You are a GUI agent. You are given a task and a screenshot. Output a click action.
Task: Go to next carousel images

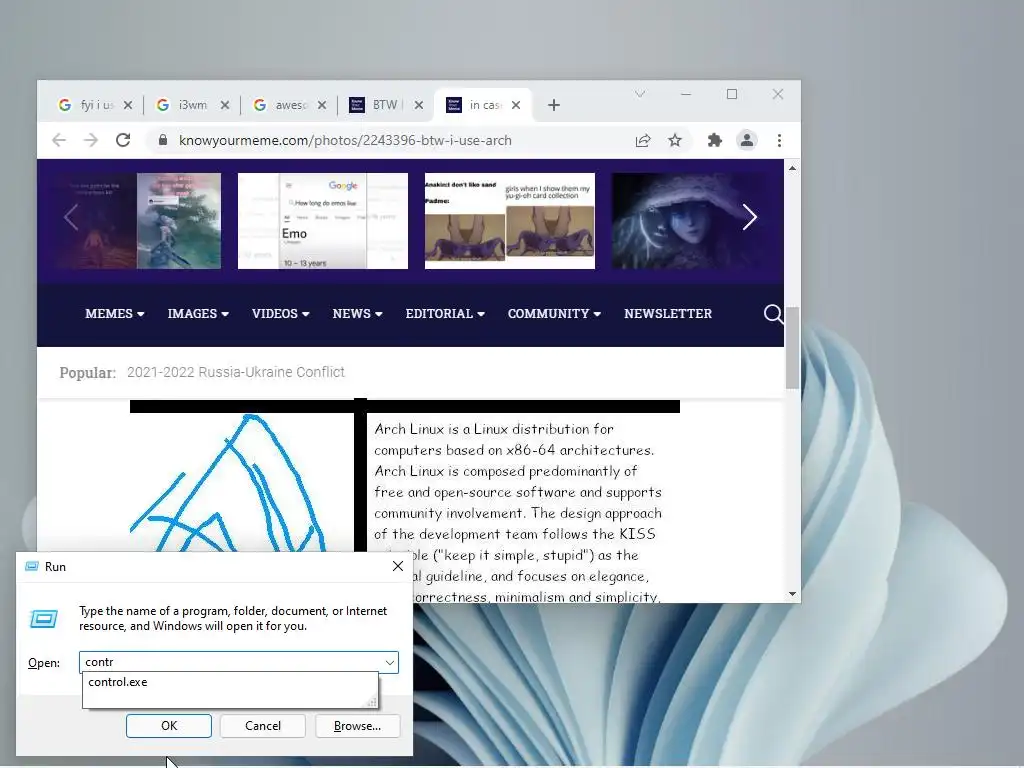(x=749, y=217)
